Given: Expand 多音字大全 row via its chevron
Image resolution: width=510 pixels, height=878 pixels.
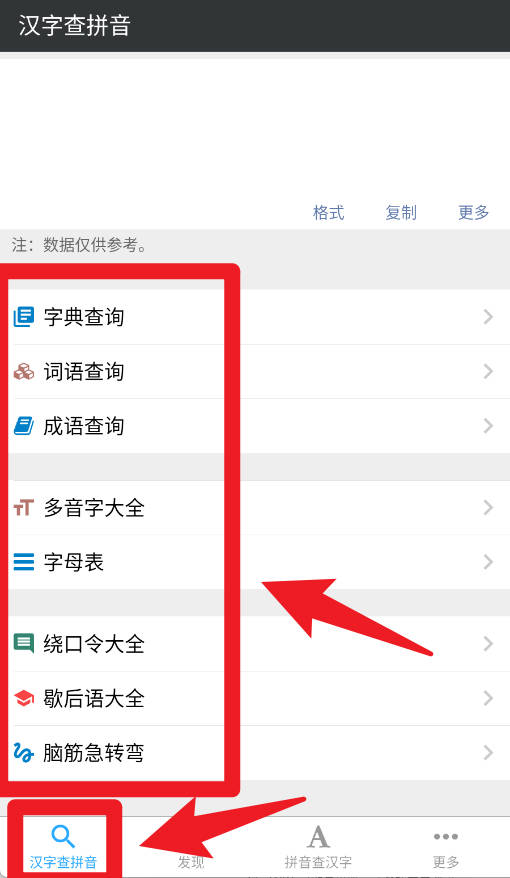Looking at the screenshot, I should [488, 508].
